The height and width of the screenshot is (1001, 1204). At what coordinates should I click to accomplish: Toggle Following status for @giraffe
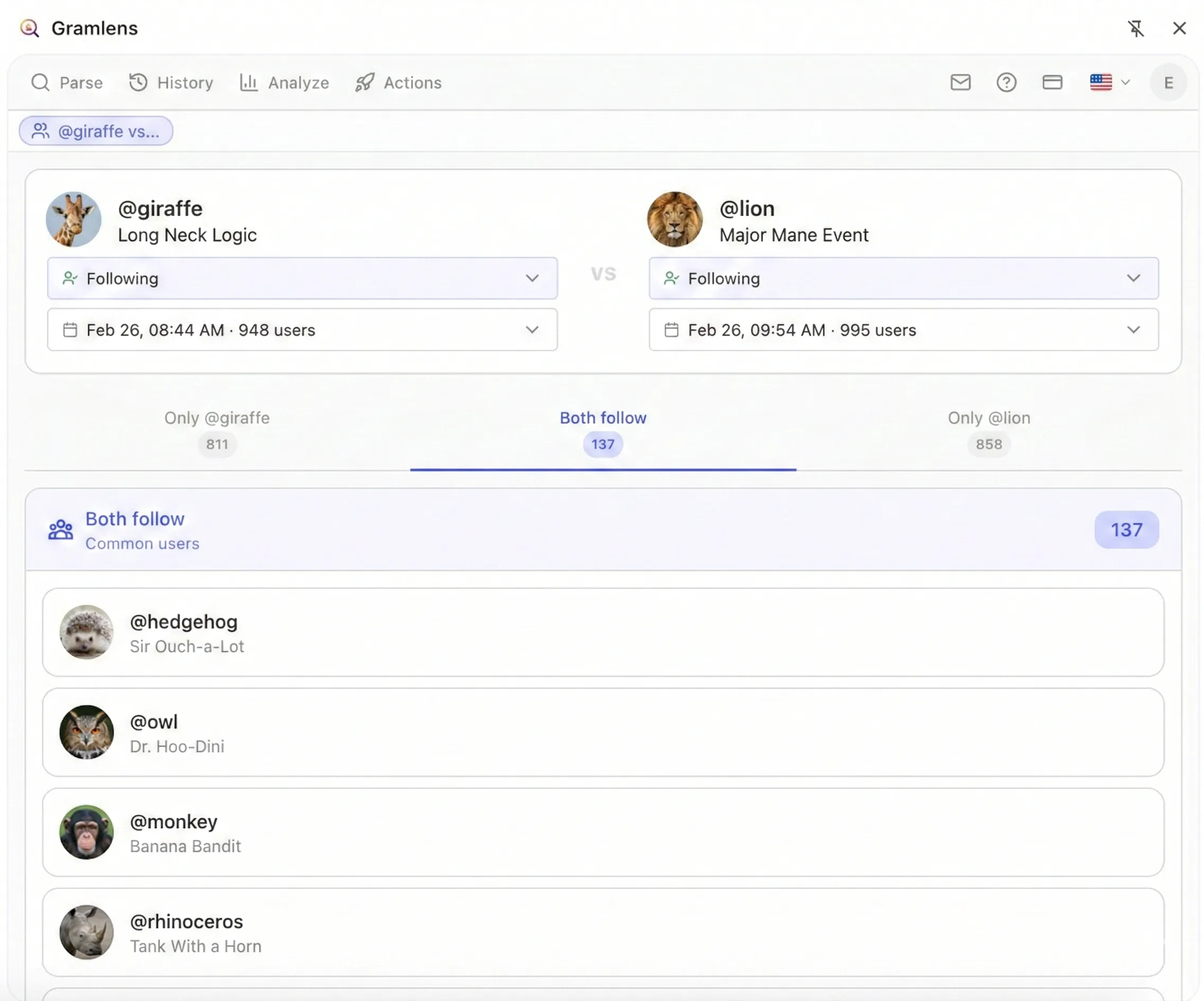coord(302,279)
